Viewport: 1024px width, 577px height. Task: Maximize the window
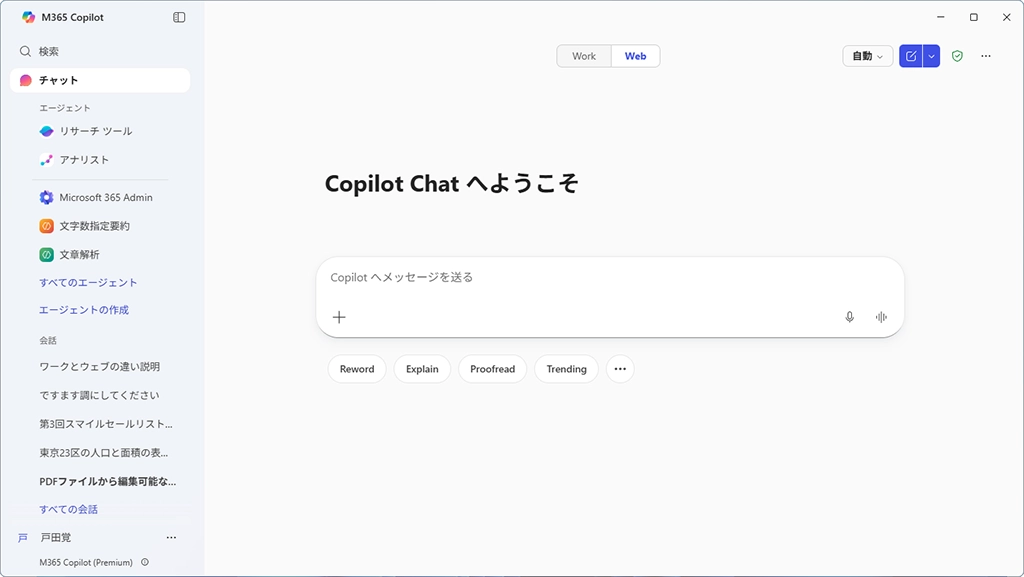[x=974, y=17]
